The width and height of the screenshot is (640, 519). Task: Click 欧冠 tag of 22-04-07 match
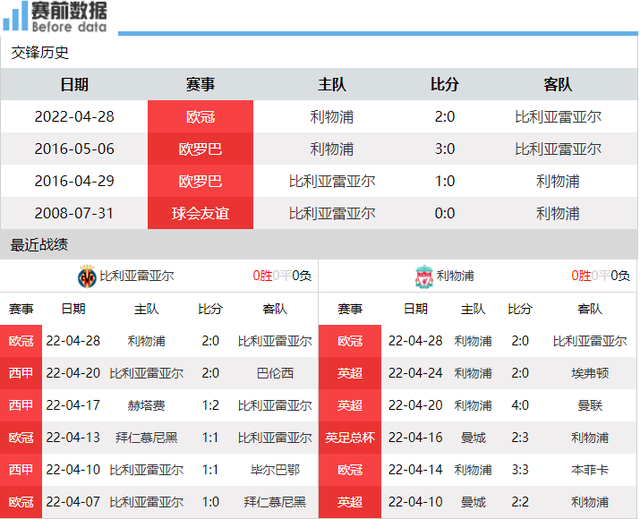21,502
